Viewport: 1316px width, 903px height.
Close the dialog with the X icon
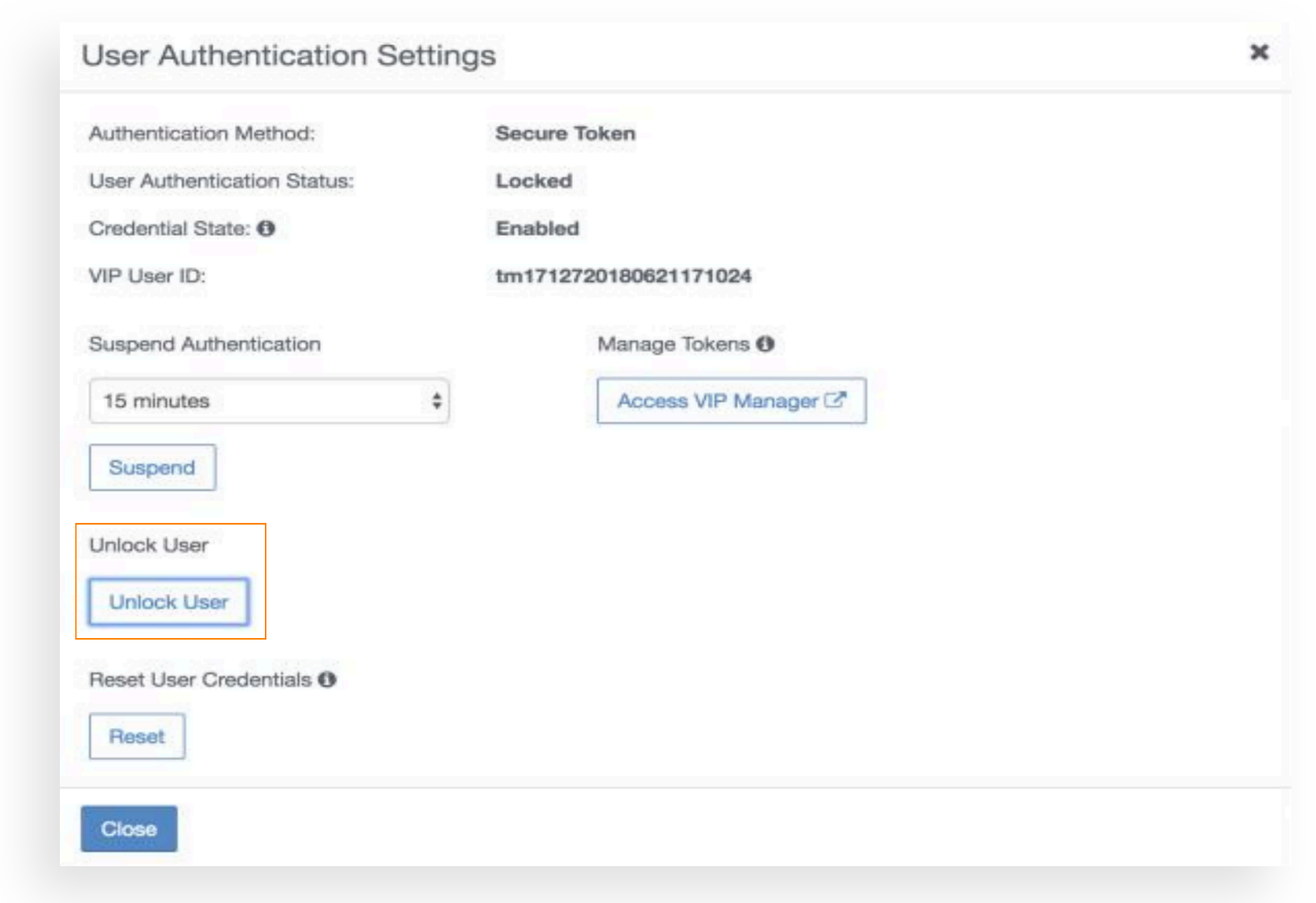pyautogui.click(x=1258, y=52)
